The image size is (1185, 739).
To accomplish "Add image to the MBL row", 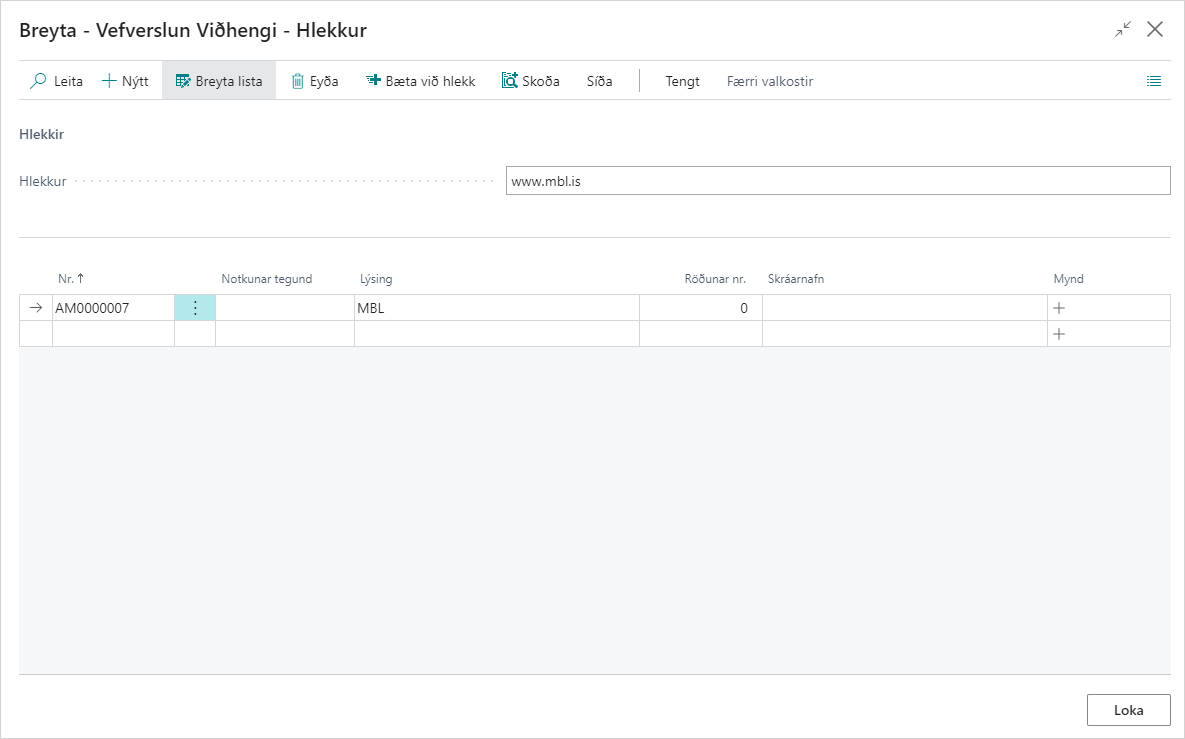I will [1059, 308].
